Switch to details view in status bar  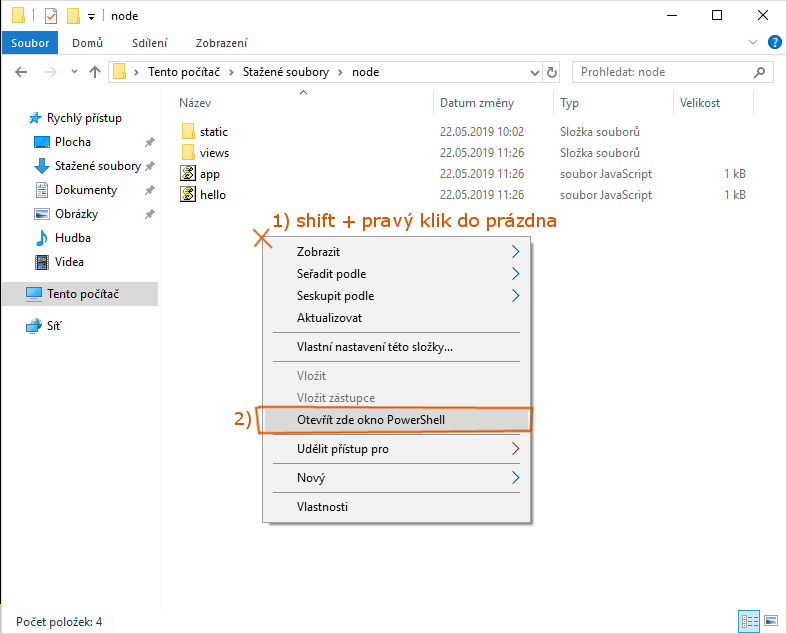click(749, 621)
